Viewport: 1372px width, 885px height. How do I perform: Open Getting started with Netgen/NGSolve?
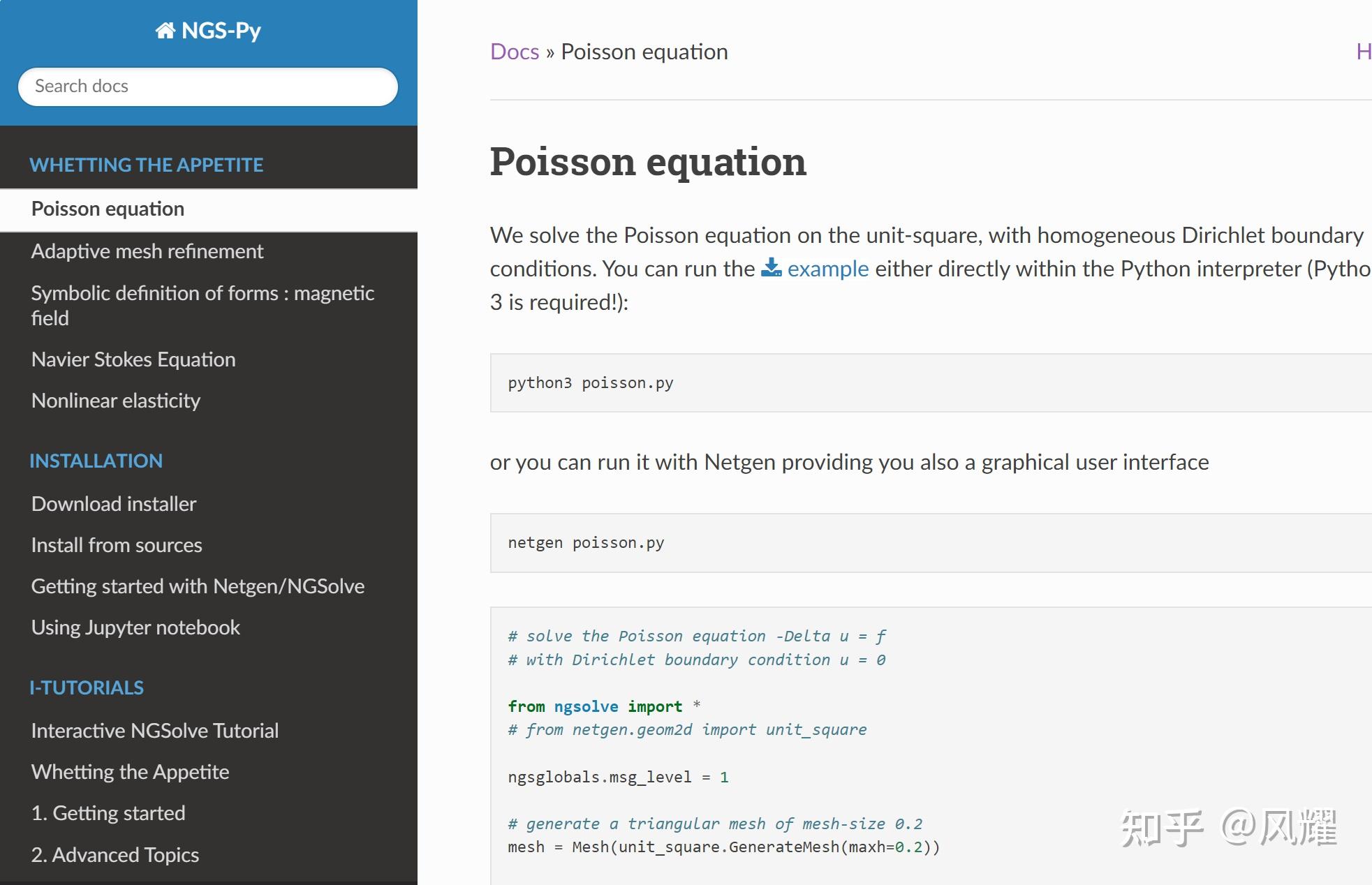(x=198, y=586)
